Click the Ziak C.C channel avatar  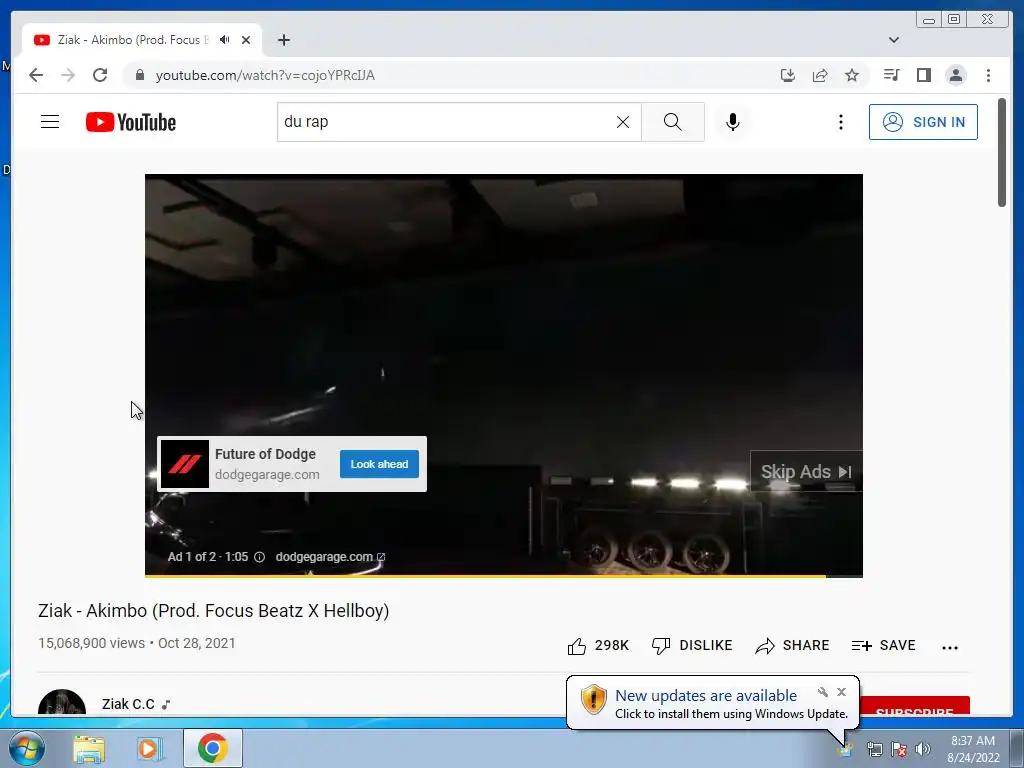click(62, 703)
